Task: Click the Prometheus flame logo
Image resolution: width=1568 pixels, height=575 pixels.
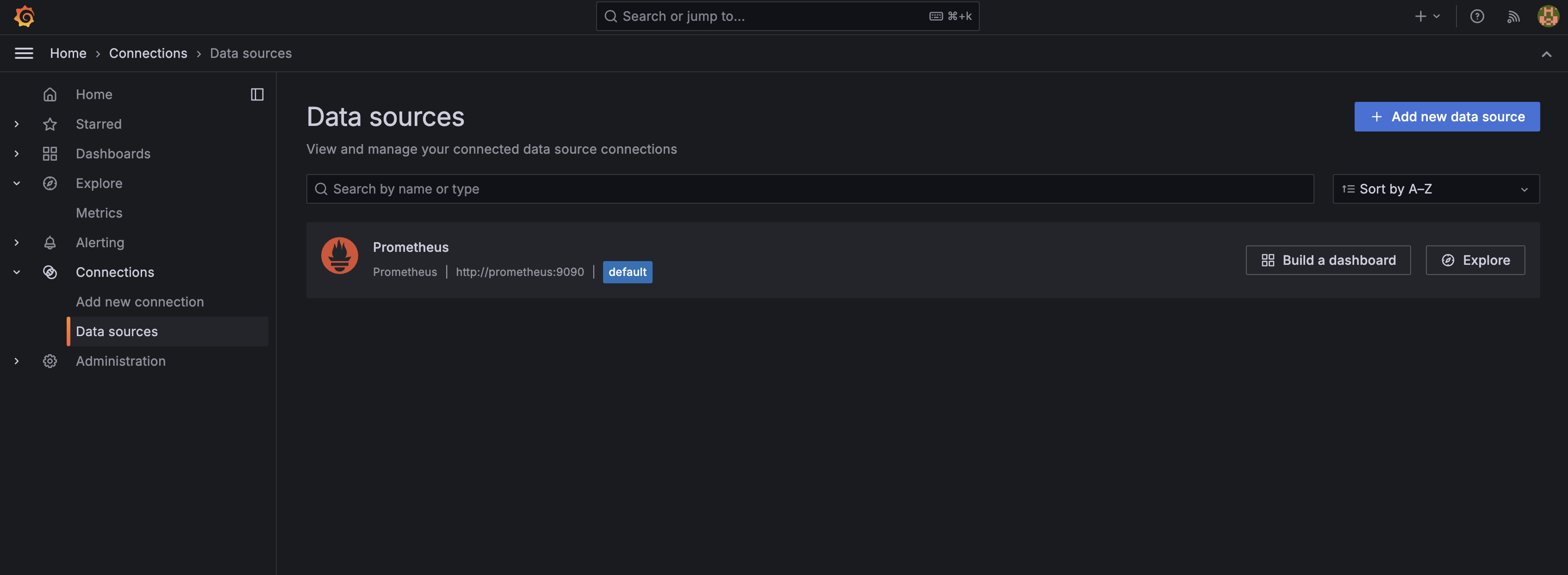Action: point(340,255)
